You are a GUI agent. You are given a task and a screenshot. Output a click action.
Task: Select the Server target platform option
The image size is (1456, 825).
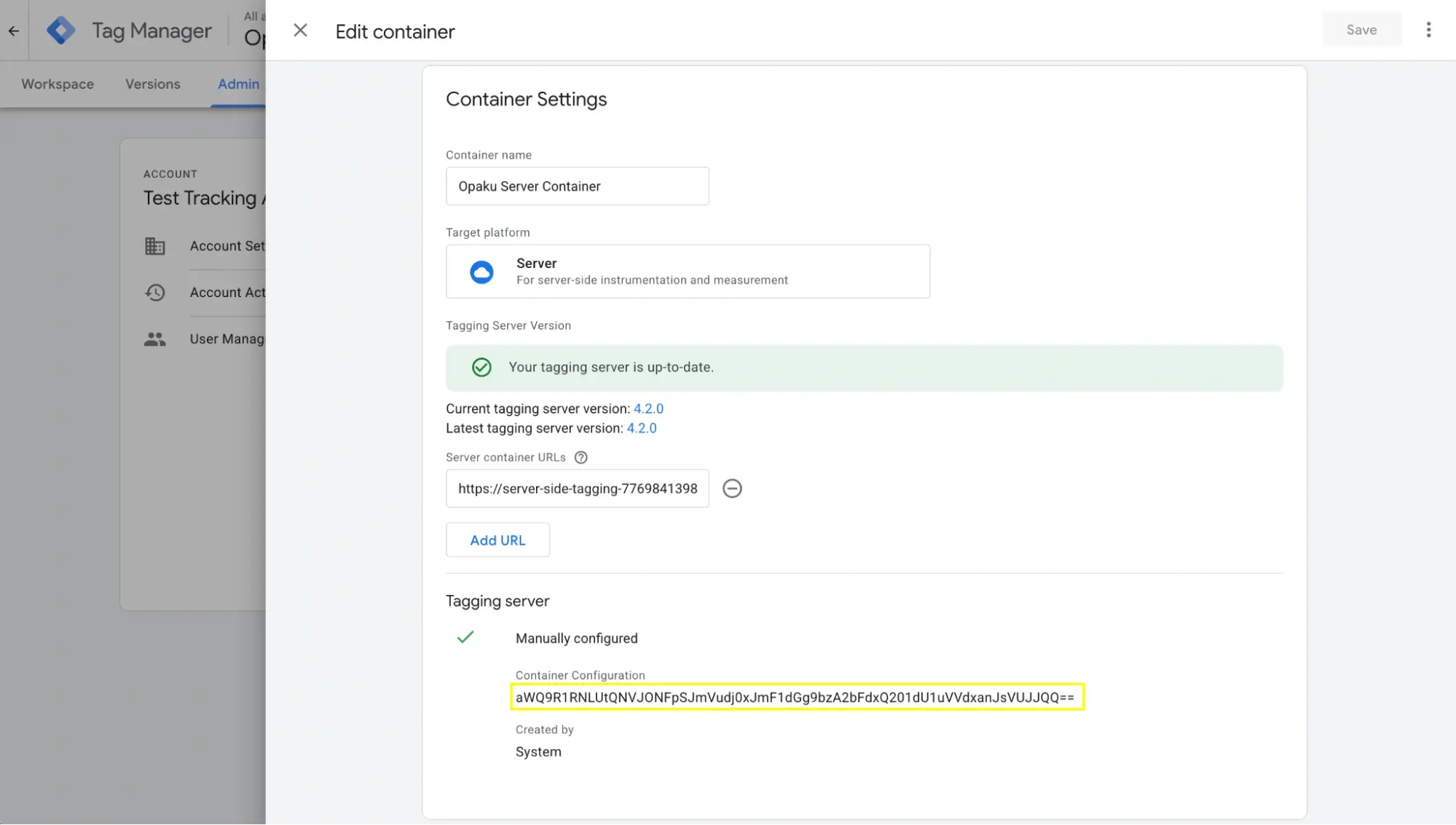688,271
